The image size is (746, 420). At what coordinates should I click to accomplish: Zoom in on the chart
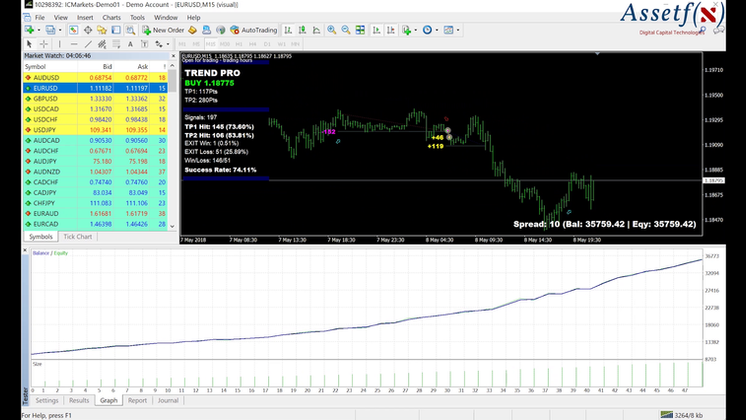[x=332, y=30]
